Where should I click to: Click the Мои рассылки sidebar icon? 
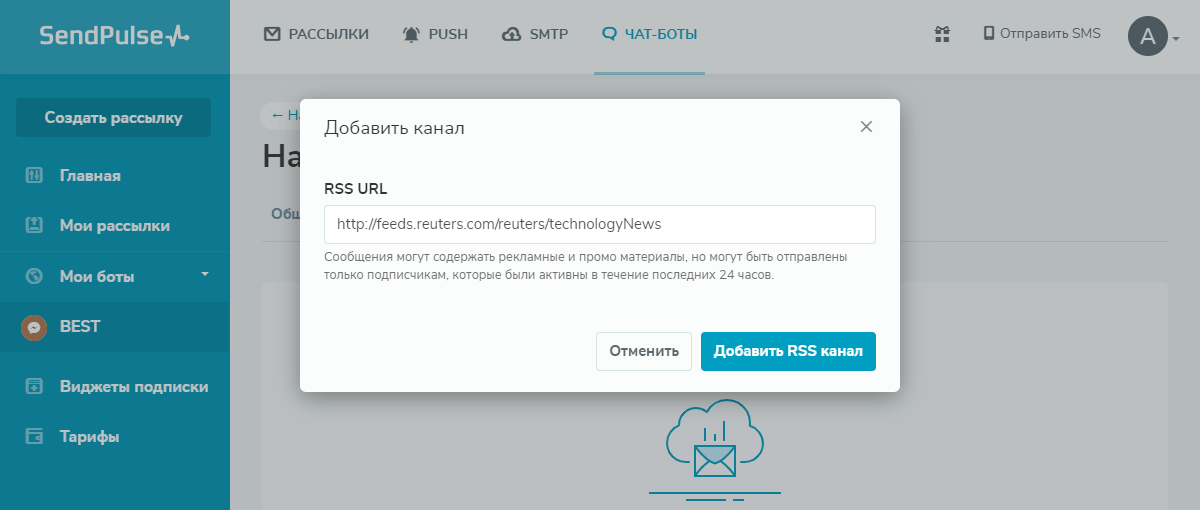pyautogui.click(x=34, y=226)
